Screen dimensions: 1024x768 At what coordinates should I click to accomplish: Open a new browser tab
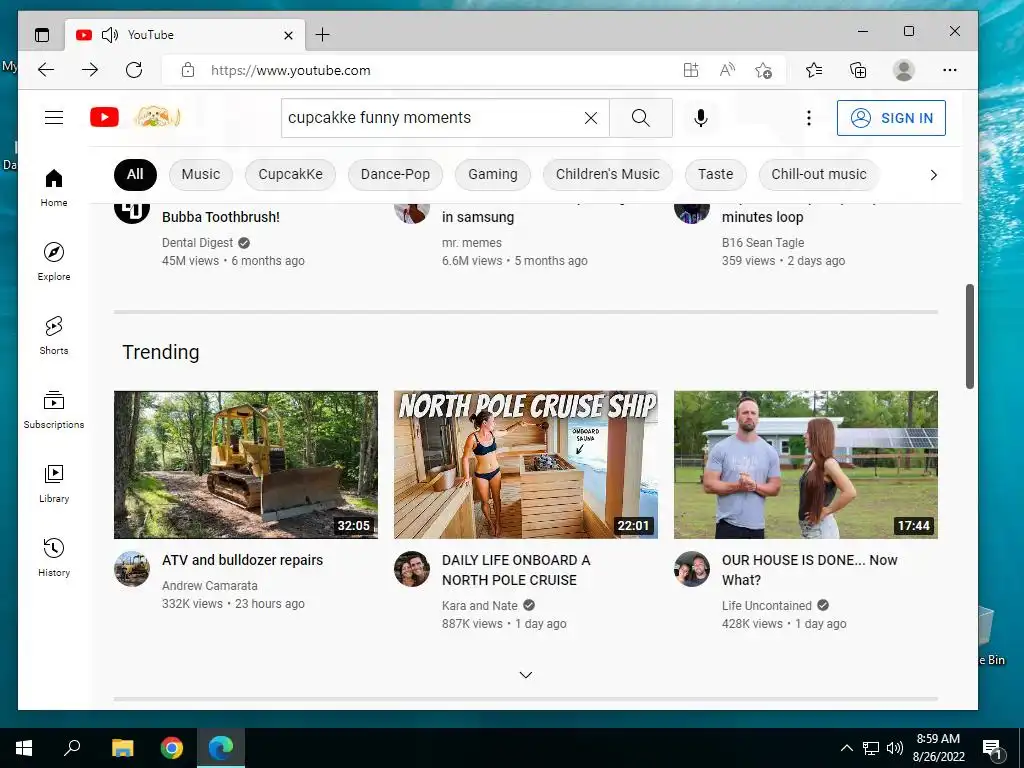point(323,35)
